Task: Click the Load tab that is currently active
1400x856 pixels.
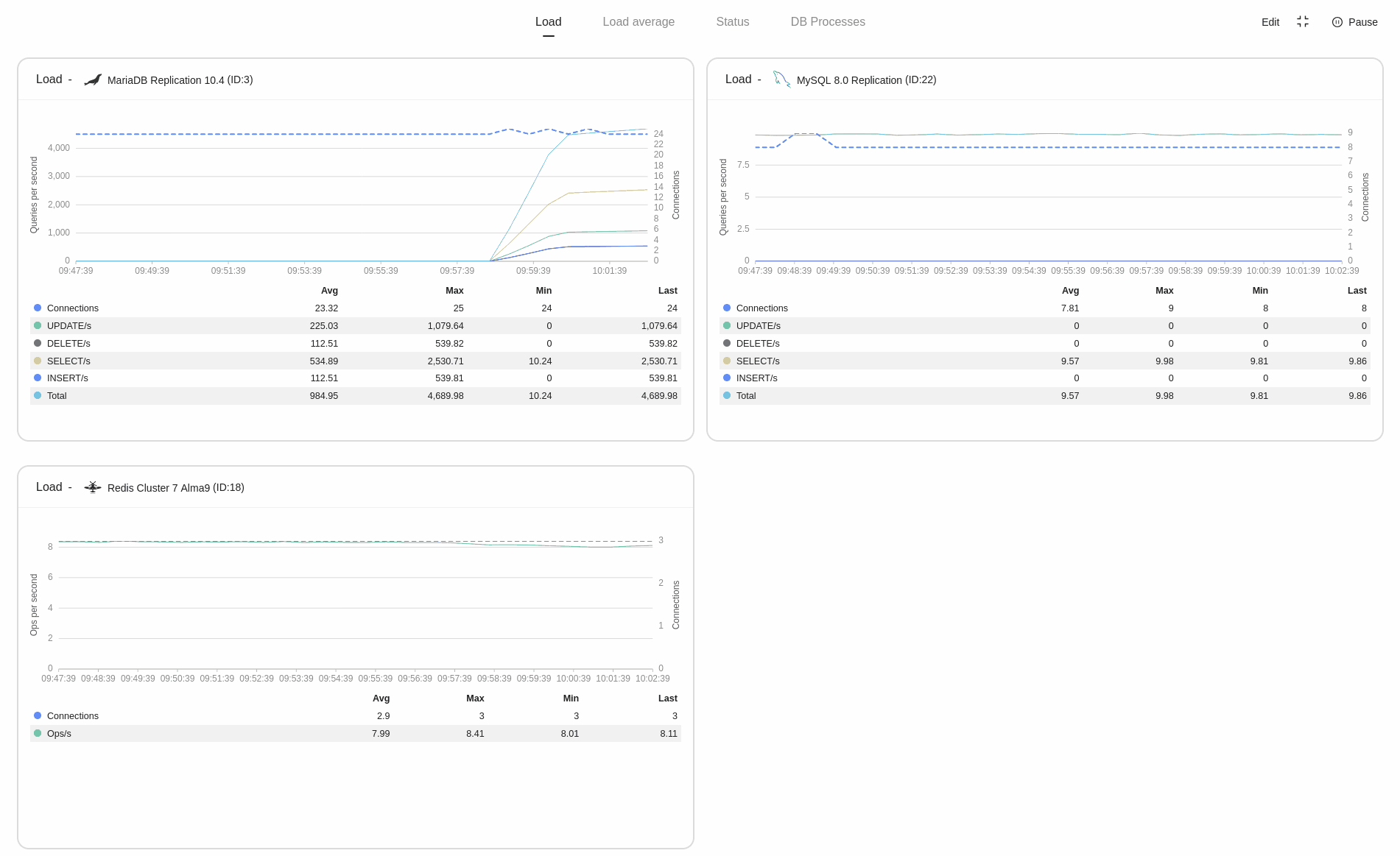Action: coord(548,21)
